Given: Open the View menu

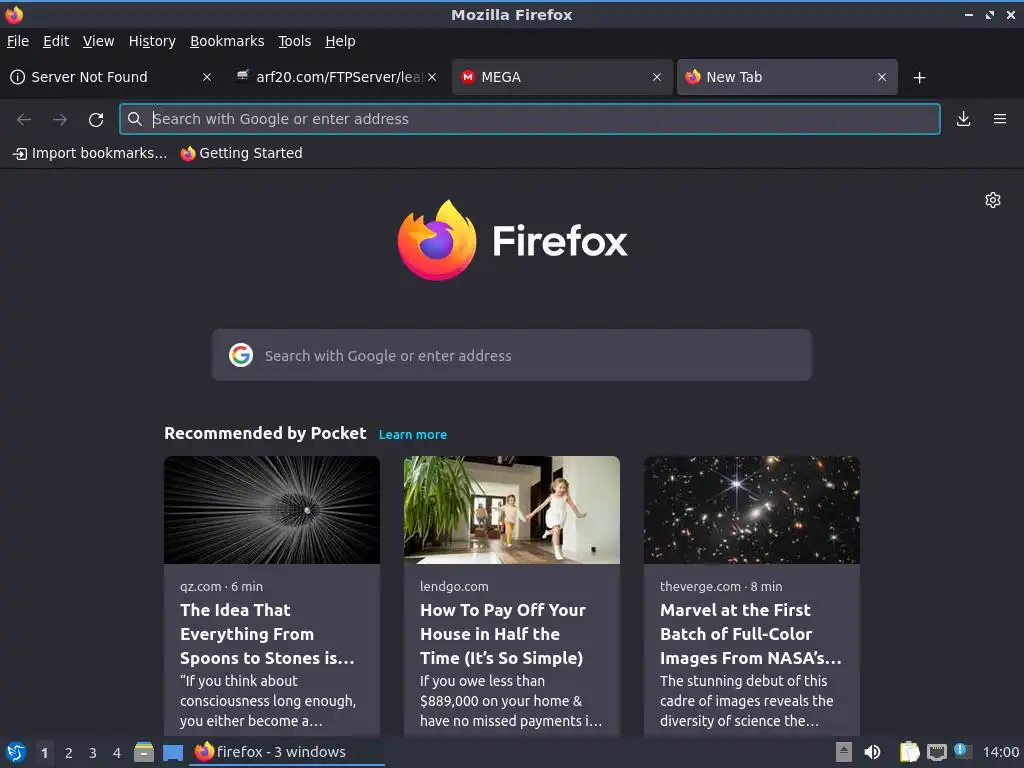Looking at the screenshot, I should point(99,41).
